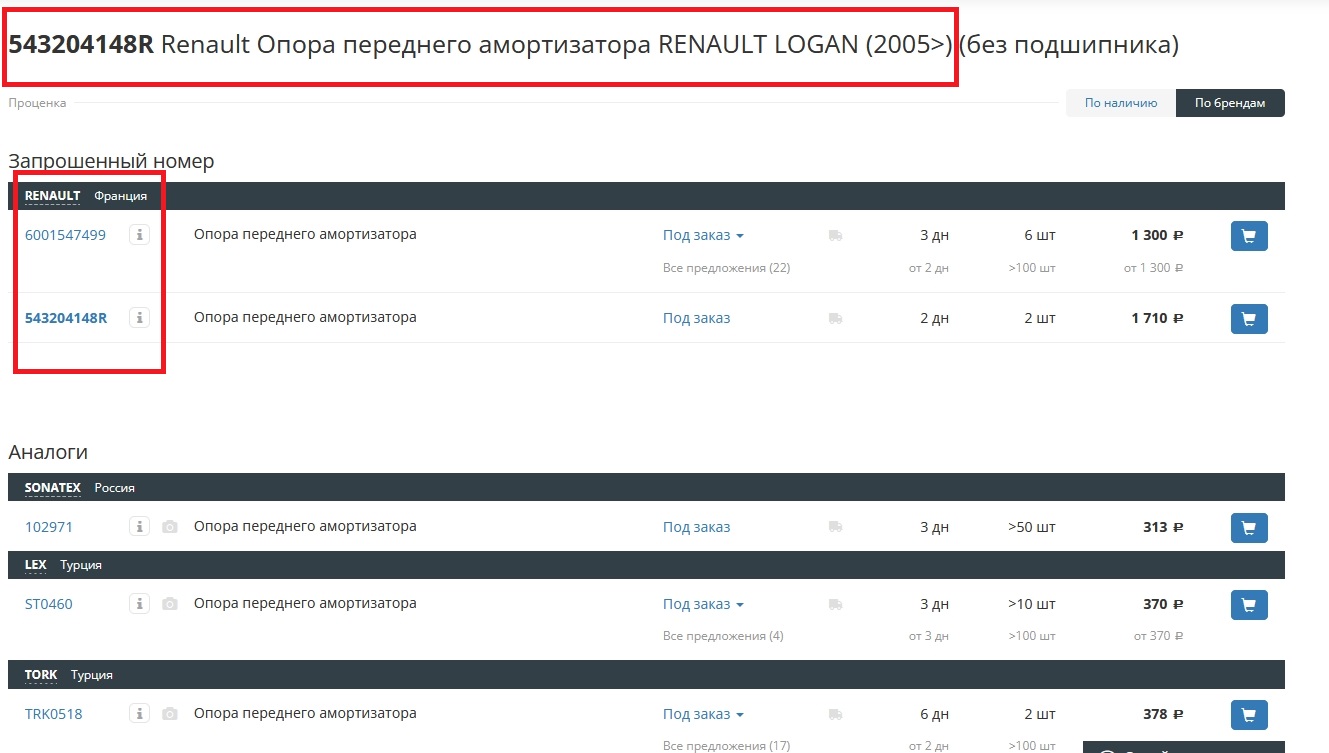The width and height of the screenshot is (1329, 753).
Task: Open 'Под заказ' link for 543204148R
Action: coord(696,318)
